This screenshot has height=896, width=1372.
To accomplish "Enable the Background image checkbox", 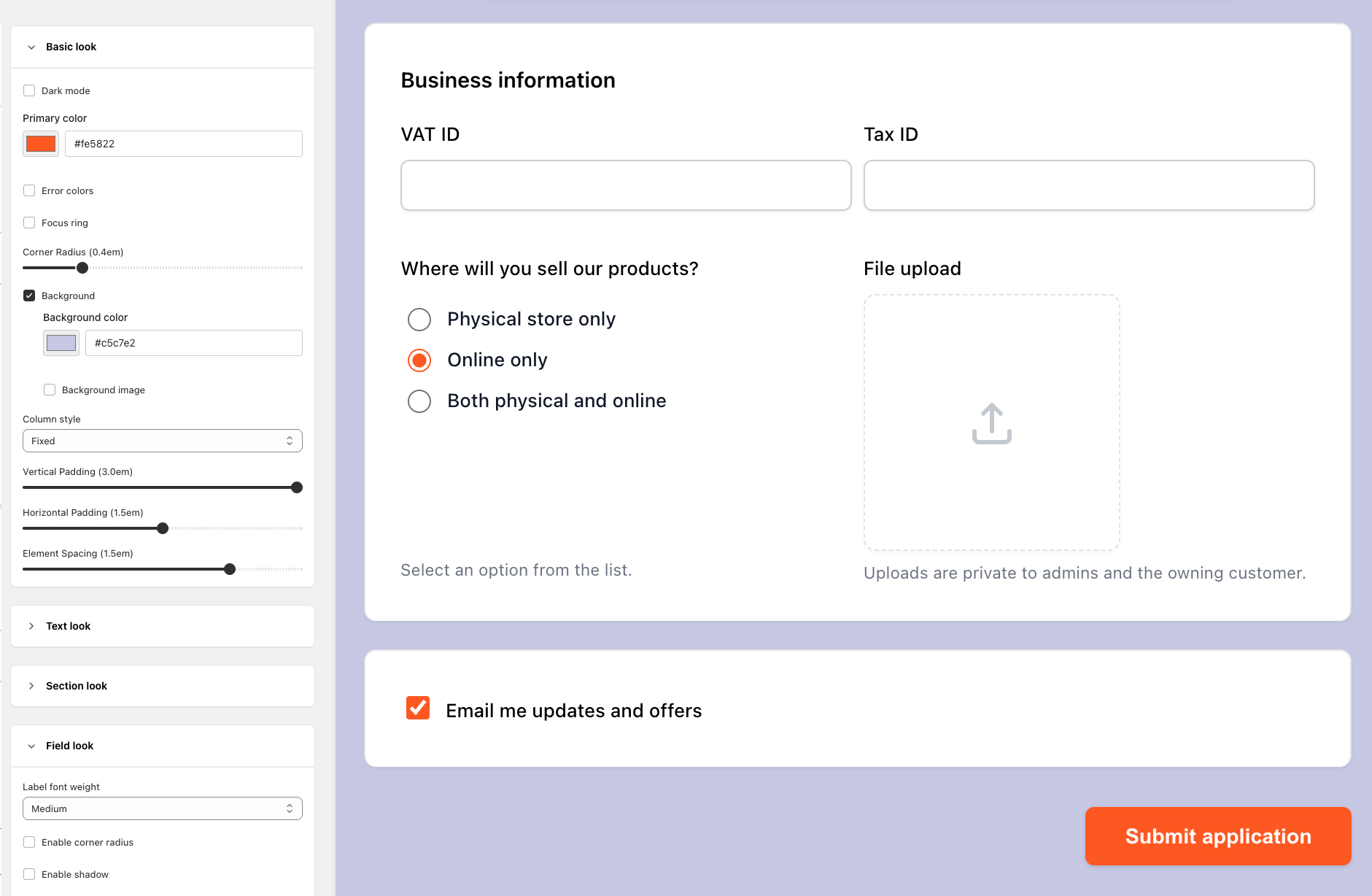I will 50,390.
